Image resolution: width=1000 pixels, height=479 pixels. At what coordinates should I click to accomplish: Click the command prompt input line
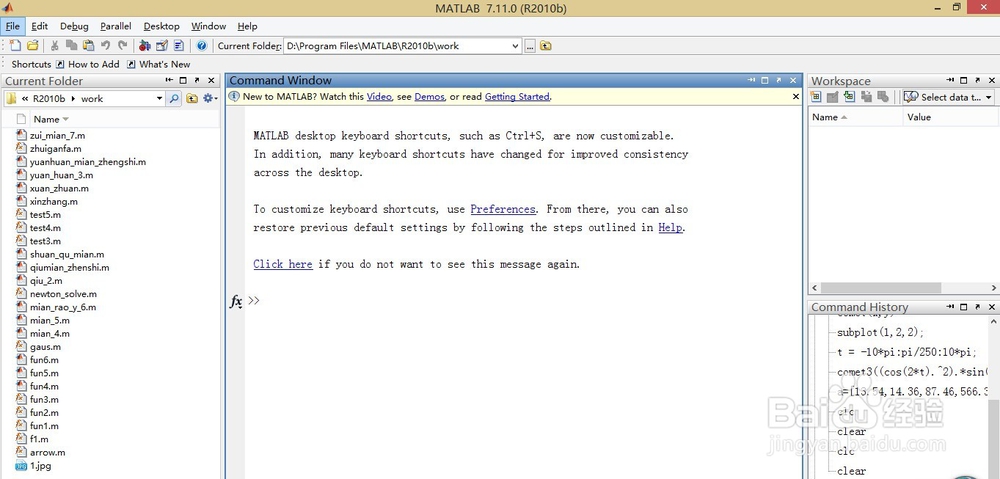coord(523,301)
